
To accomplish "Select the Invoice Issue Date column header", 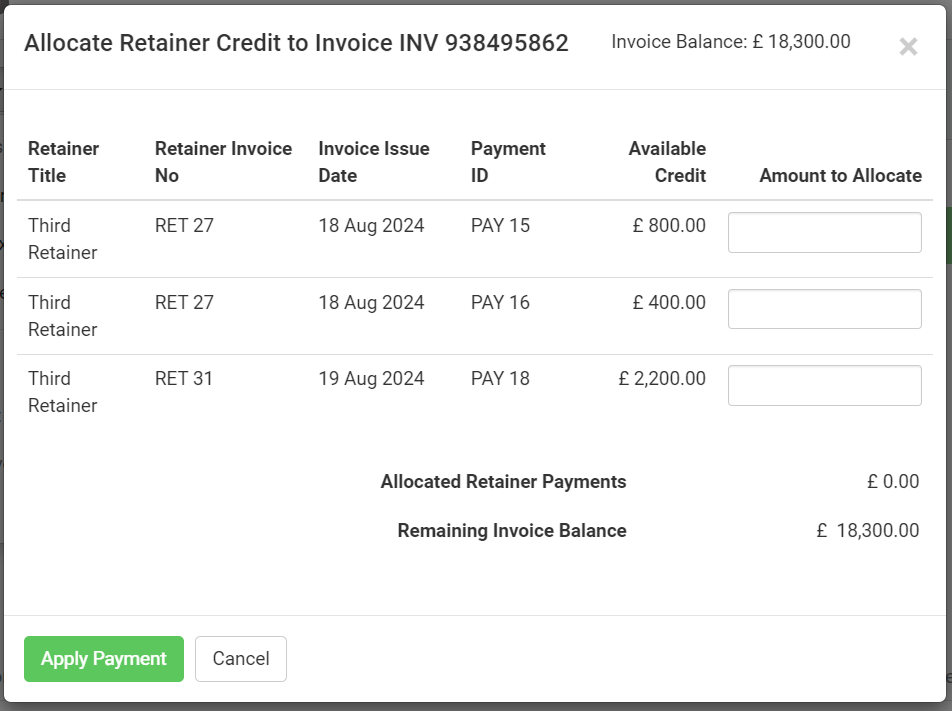I will 374,162.
